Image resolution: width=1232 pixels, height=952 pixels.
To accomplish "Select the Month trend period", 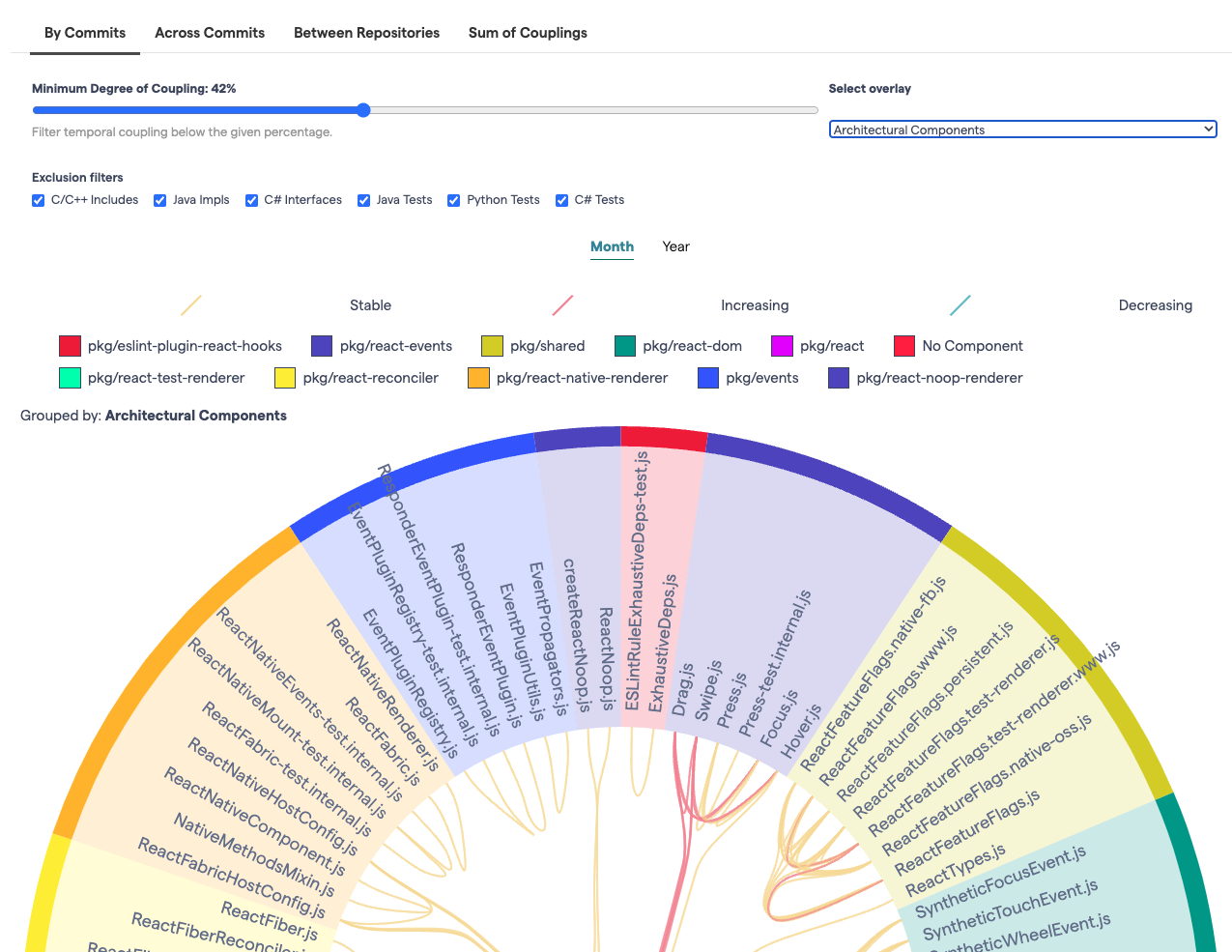I will [612, 246].
